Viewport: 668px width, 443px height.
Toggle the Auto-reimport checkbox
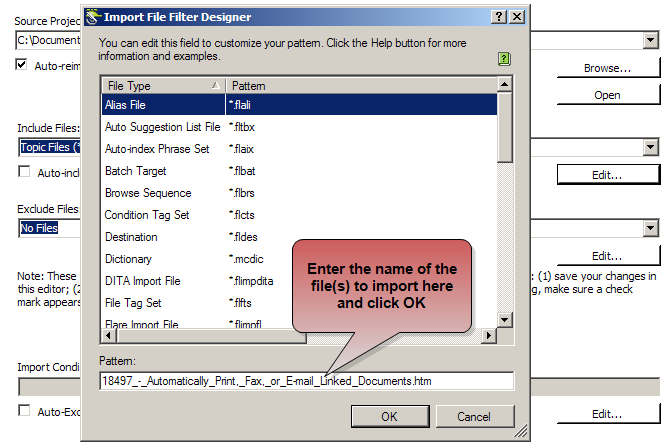coord(23,65)
